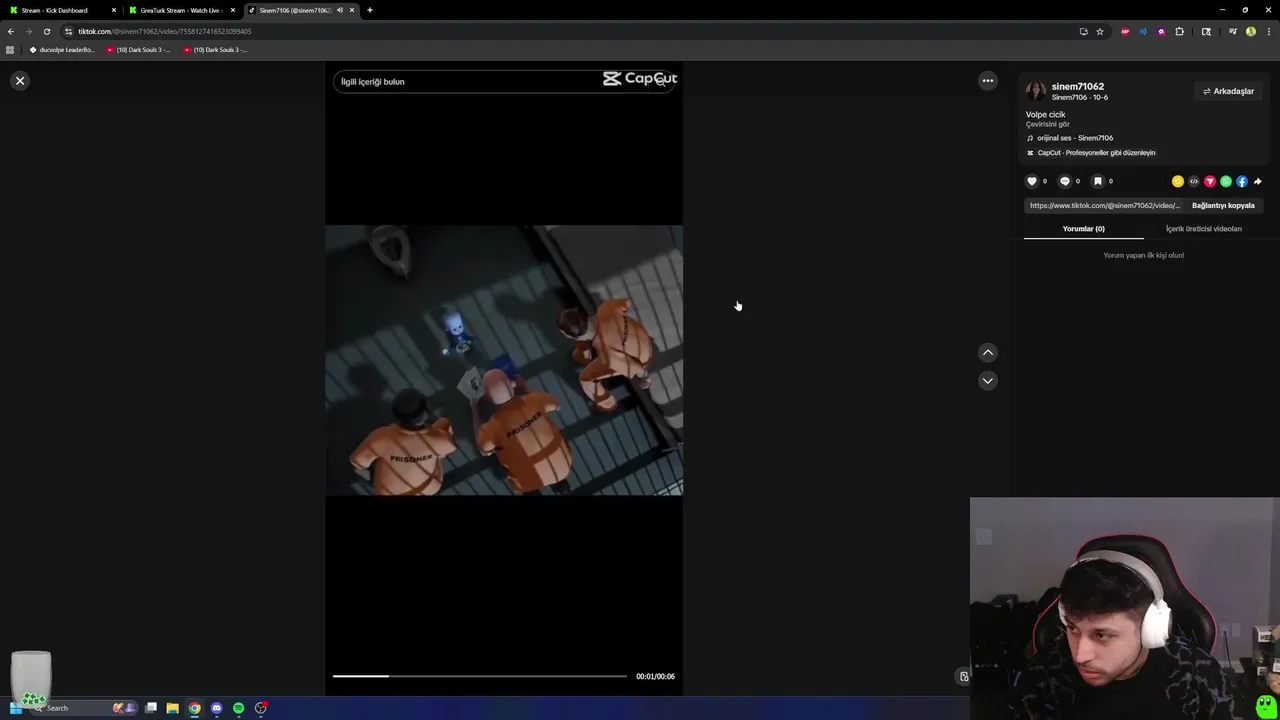Open the Extensions puzzle menu
This screenshot has width=1280, height=720.
tap(1180, 31)
